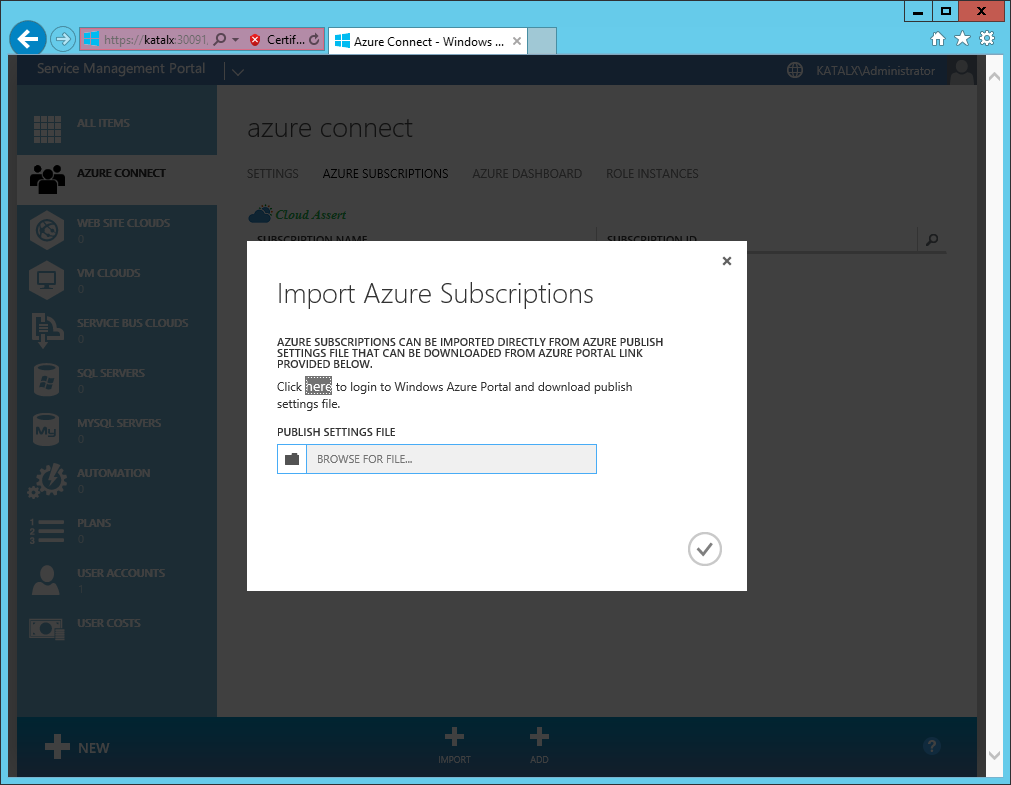Open All Items grid icon in sidebar

tap(47, 129)
